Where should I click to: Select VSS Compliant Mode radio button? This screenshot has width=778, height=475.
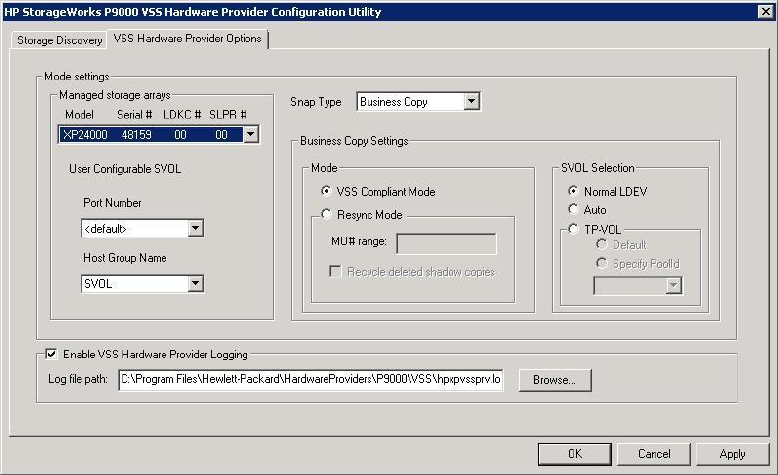[x=327, y=191]
